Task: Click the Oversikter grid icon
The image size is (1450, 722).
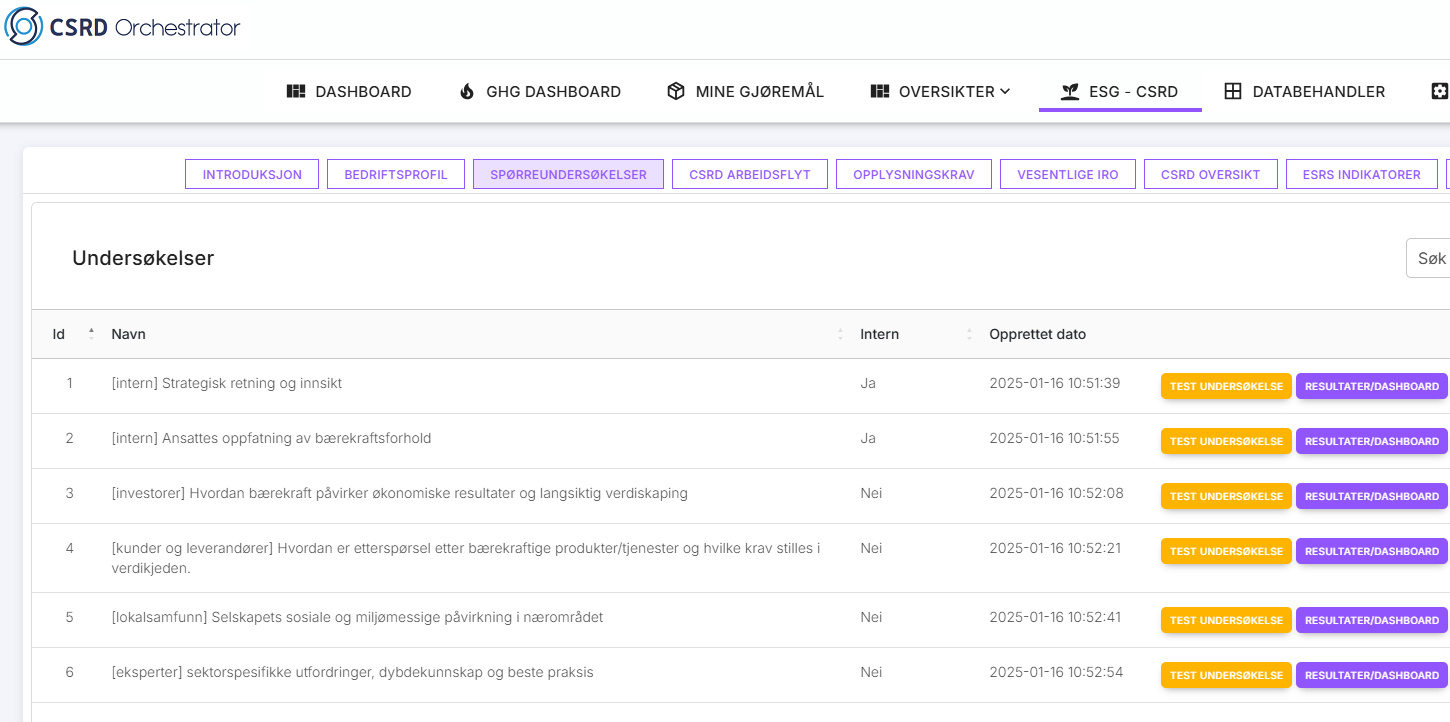Action: coord(880,91)
